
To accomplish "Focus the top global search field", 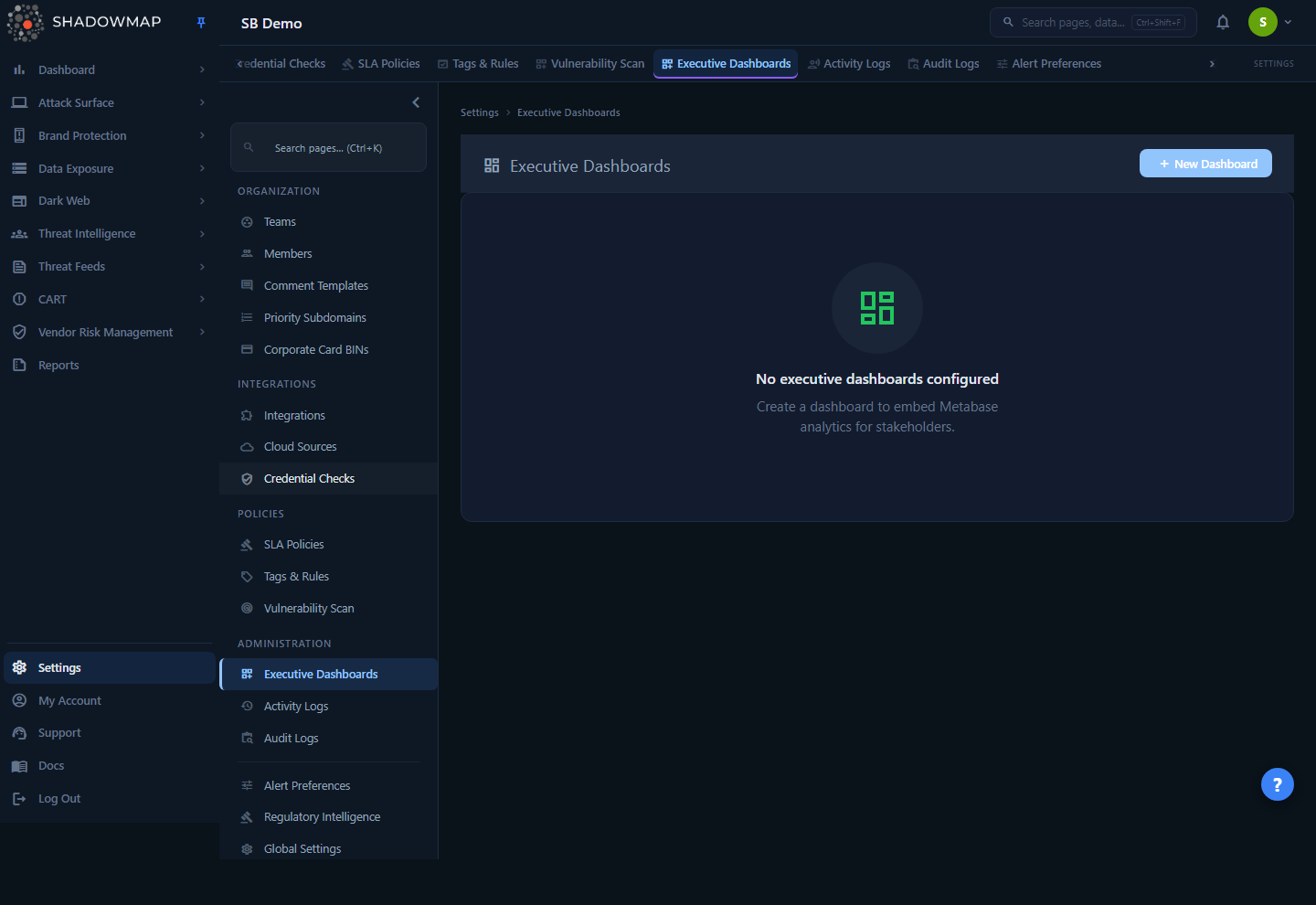I will tap(1093, 22).
